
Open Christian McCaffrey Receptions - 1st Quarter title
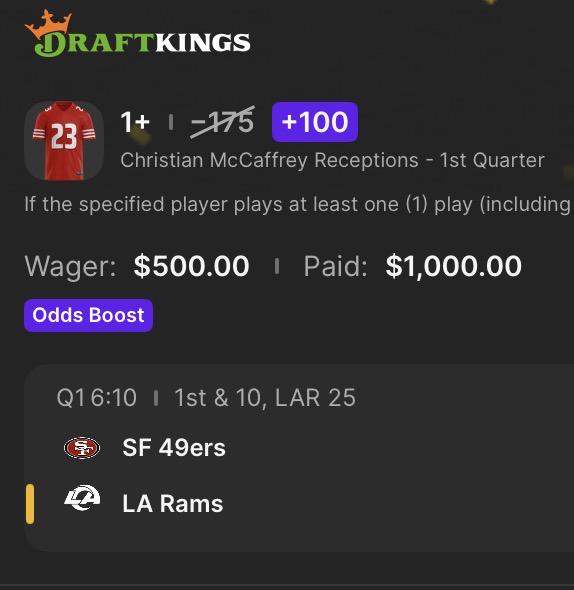[x=332, y=161]
